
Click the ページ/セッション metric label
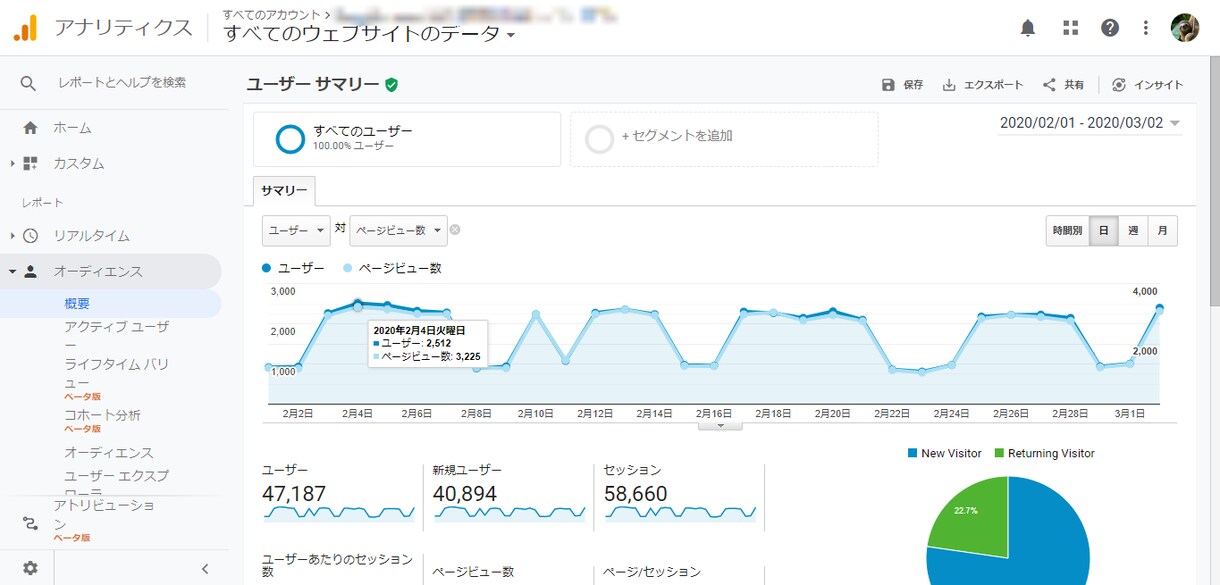[x=652, y=572]
